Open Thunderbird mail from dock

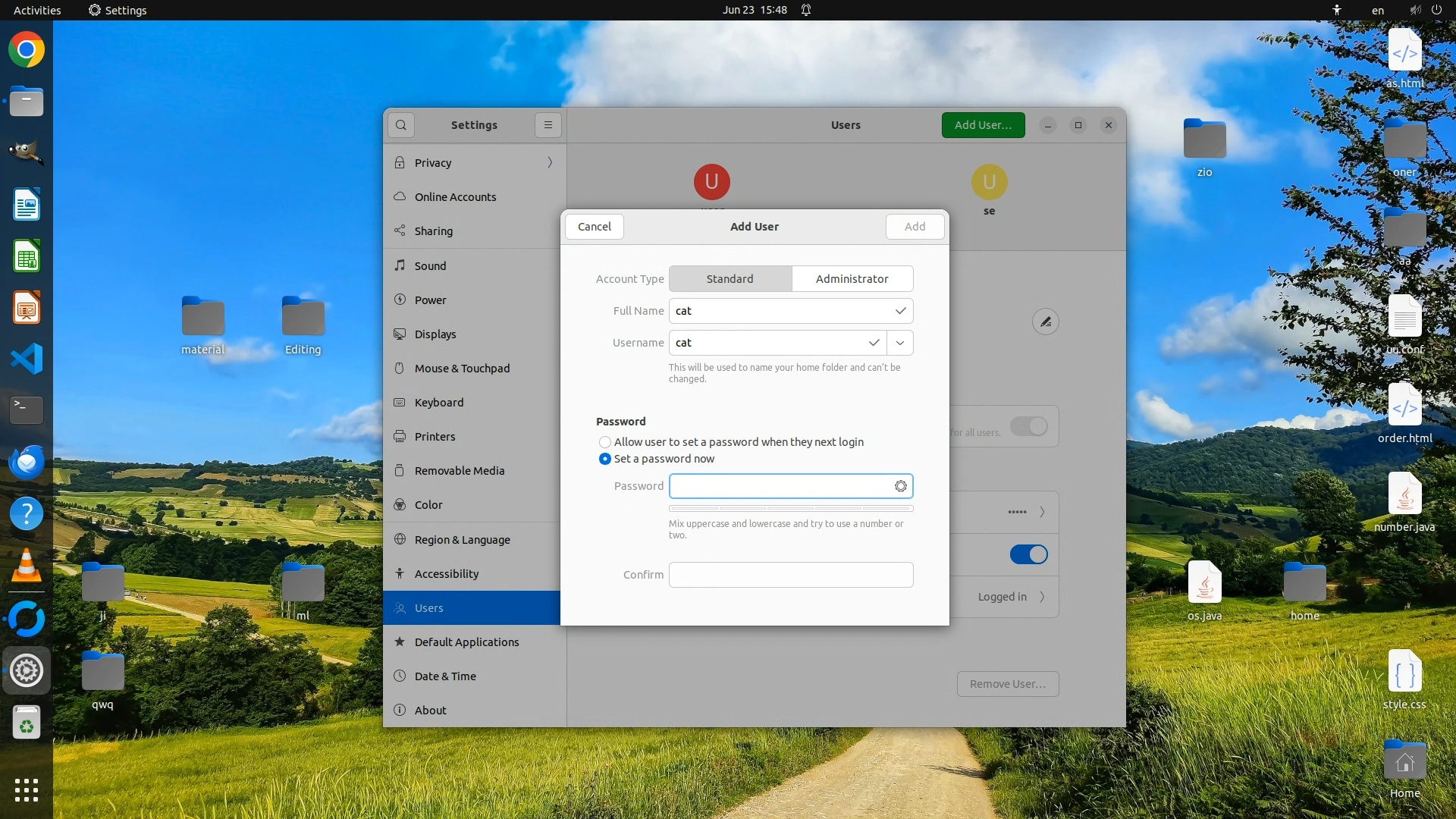pos(27,462)
